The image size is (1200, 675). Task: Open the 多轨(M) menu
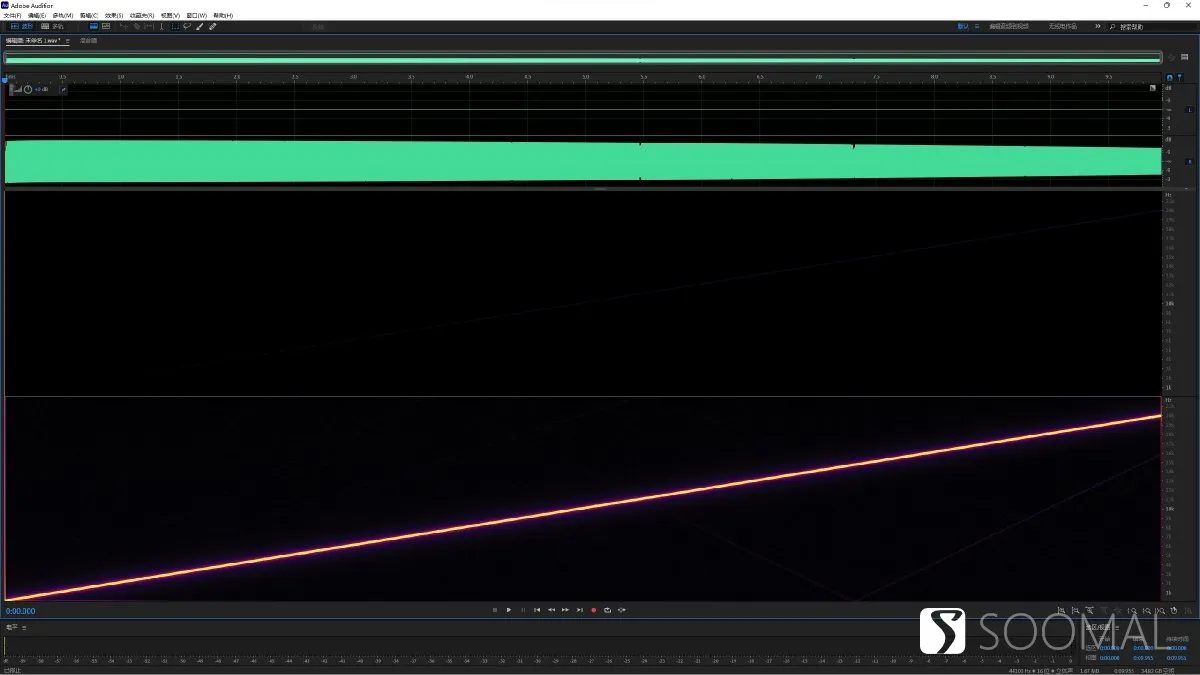pos(63,16)
